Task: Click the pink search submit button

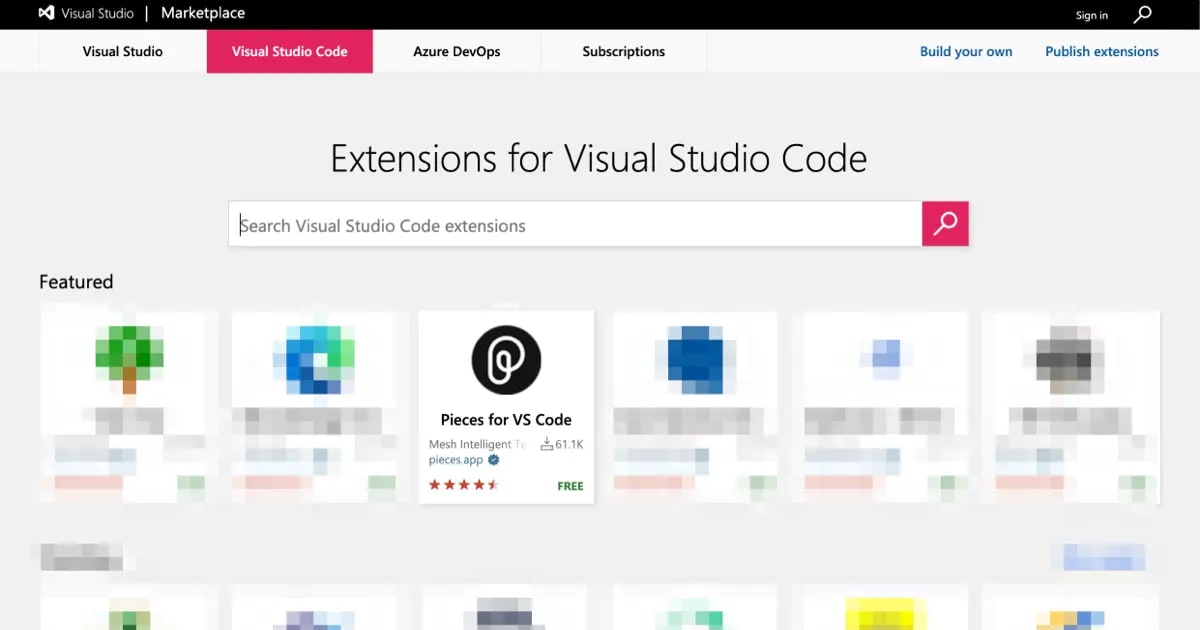Action: 945,224
